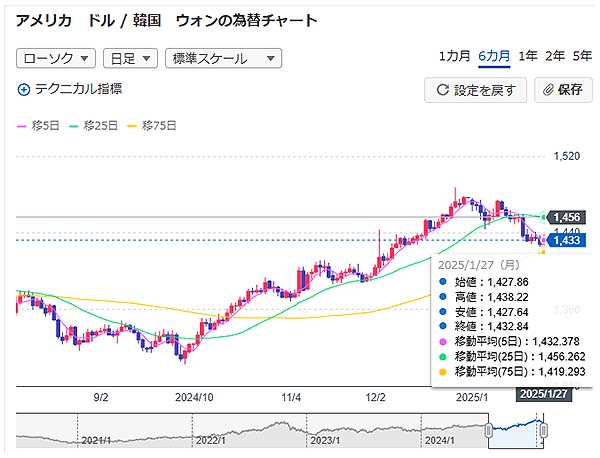Click the 設定を戻す reset button
600x458 pixels.
click(476, 90)
